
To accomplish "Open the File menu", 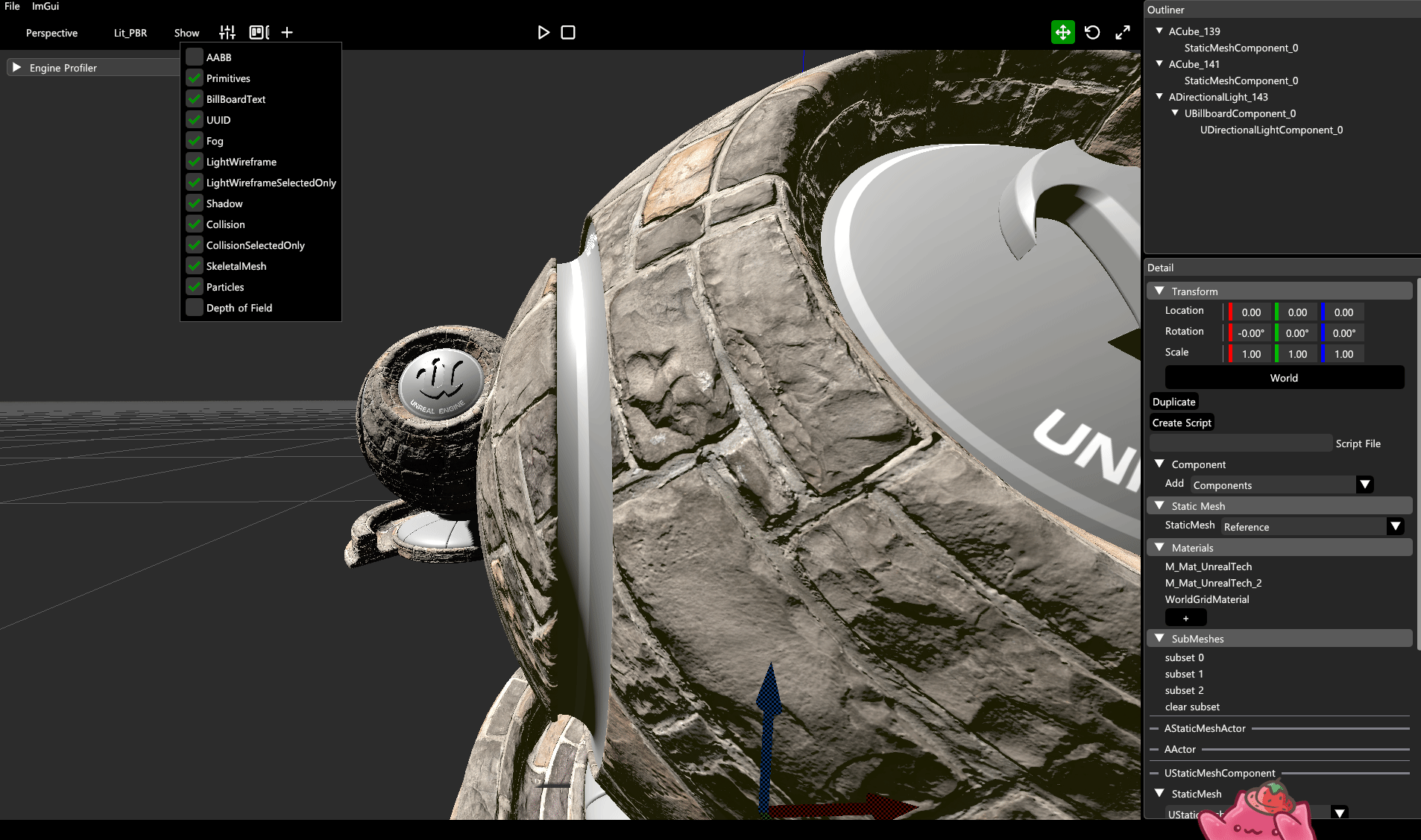I will click(x=12, y=6).
